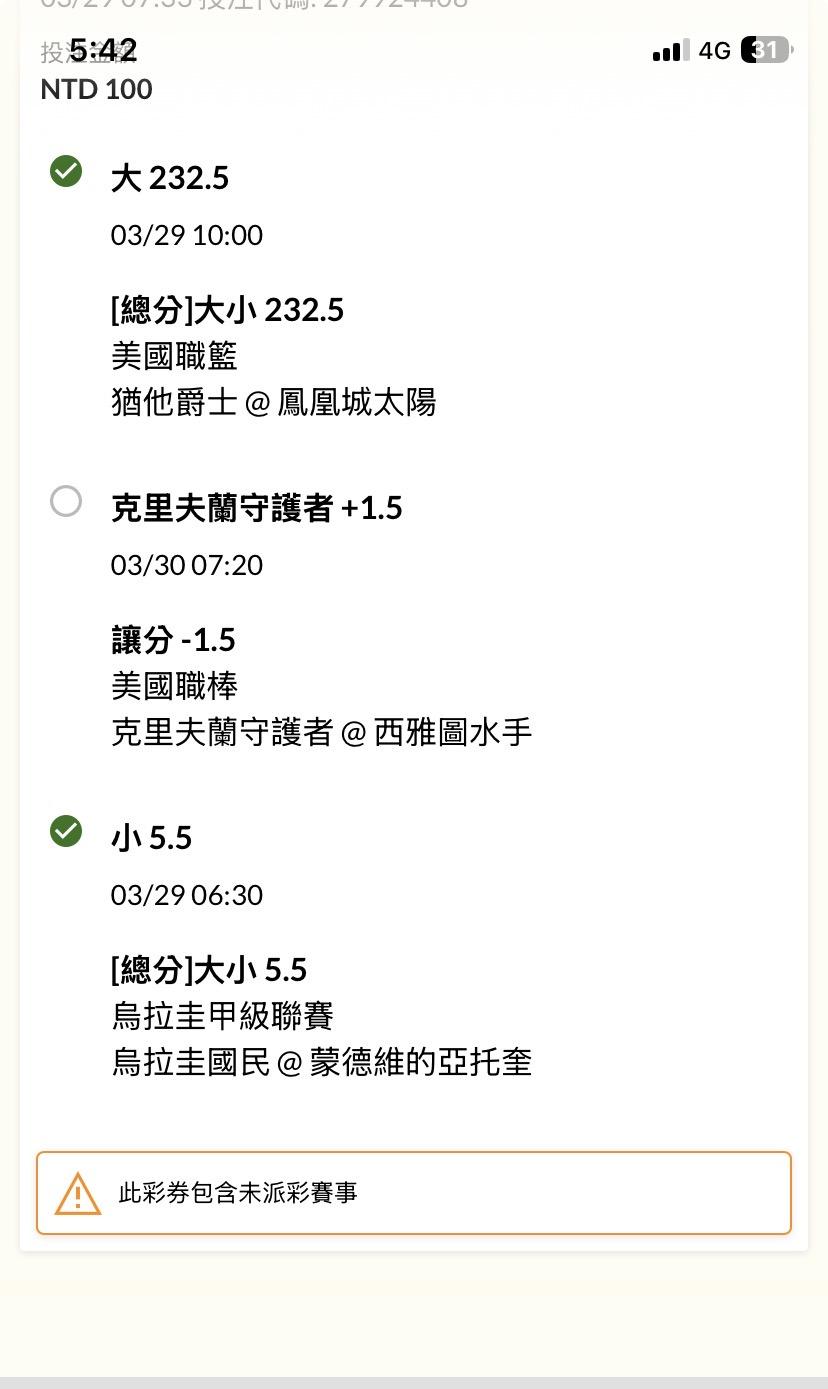Click the empty circle beside 克里夫蘭守護者 +1.5

pyautogui.click(x=66, y=501)
